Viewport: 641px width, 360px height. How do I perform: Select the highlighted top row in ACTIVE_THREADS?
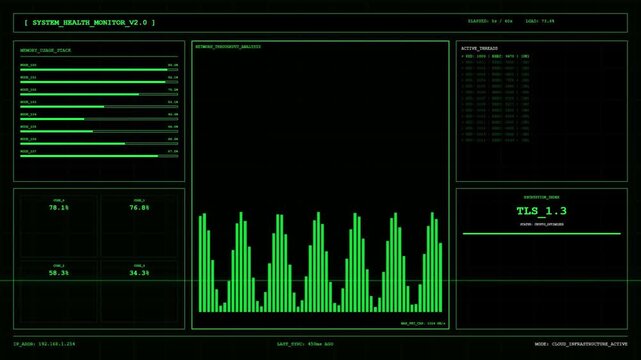click(x=495, y=56)
